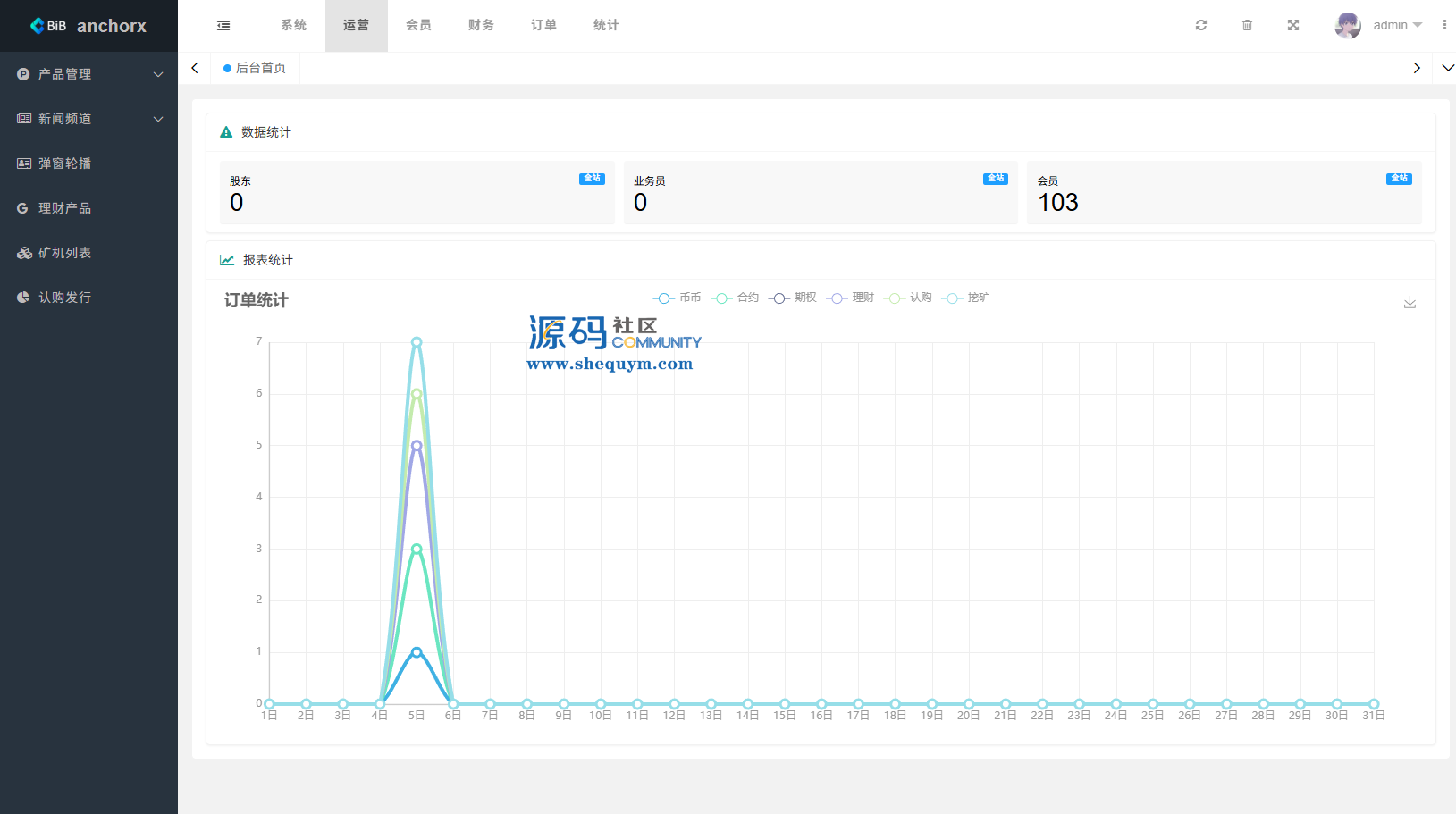
Task: Select the 会员 top navigation item
Action: pyautogui.click(x=418, y=26)
